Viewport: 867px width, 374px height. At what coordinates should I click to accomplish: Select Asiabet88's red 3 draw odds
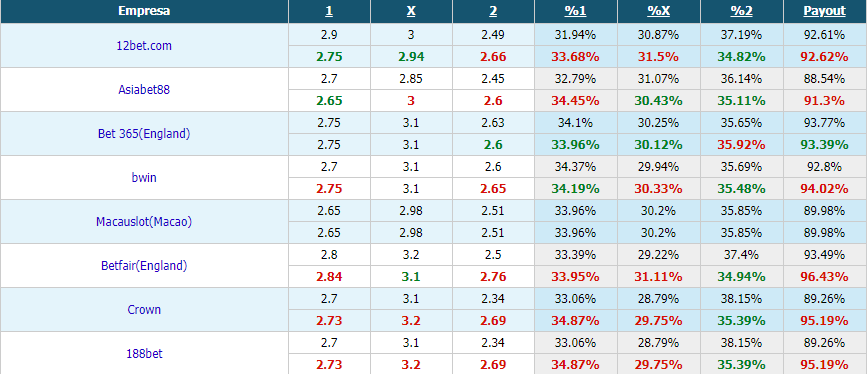pos(411,101)
